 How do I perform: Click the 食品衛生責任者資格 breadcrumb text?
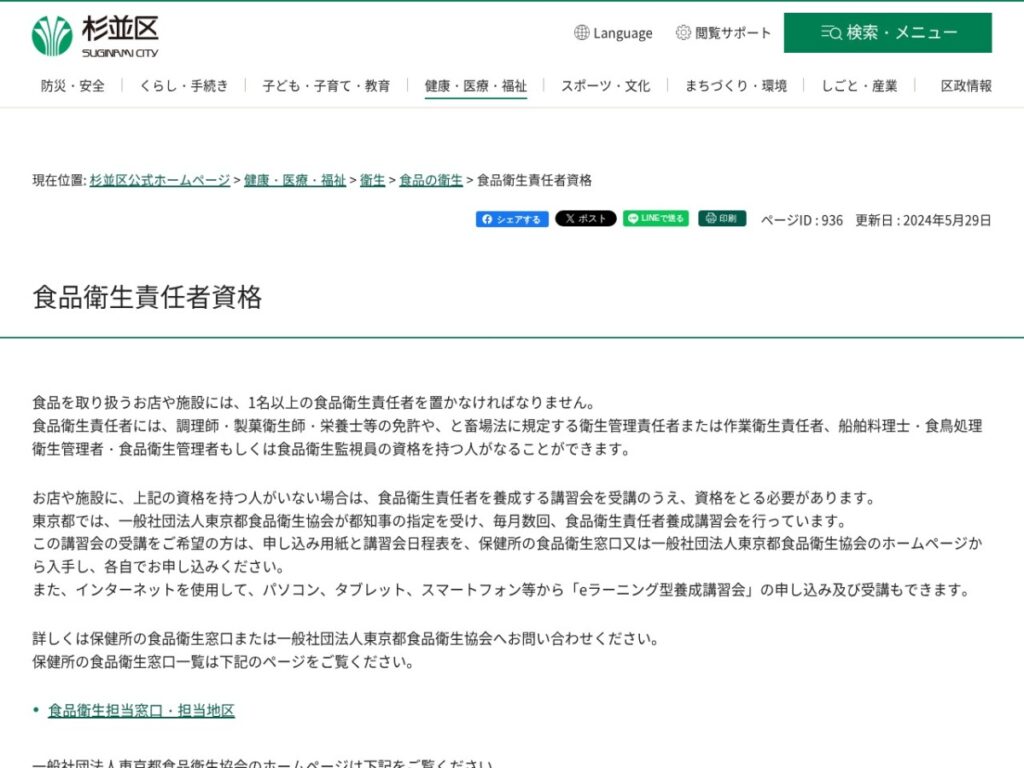tap(534, 180)
